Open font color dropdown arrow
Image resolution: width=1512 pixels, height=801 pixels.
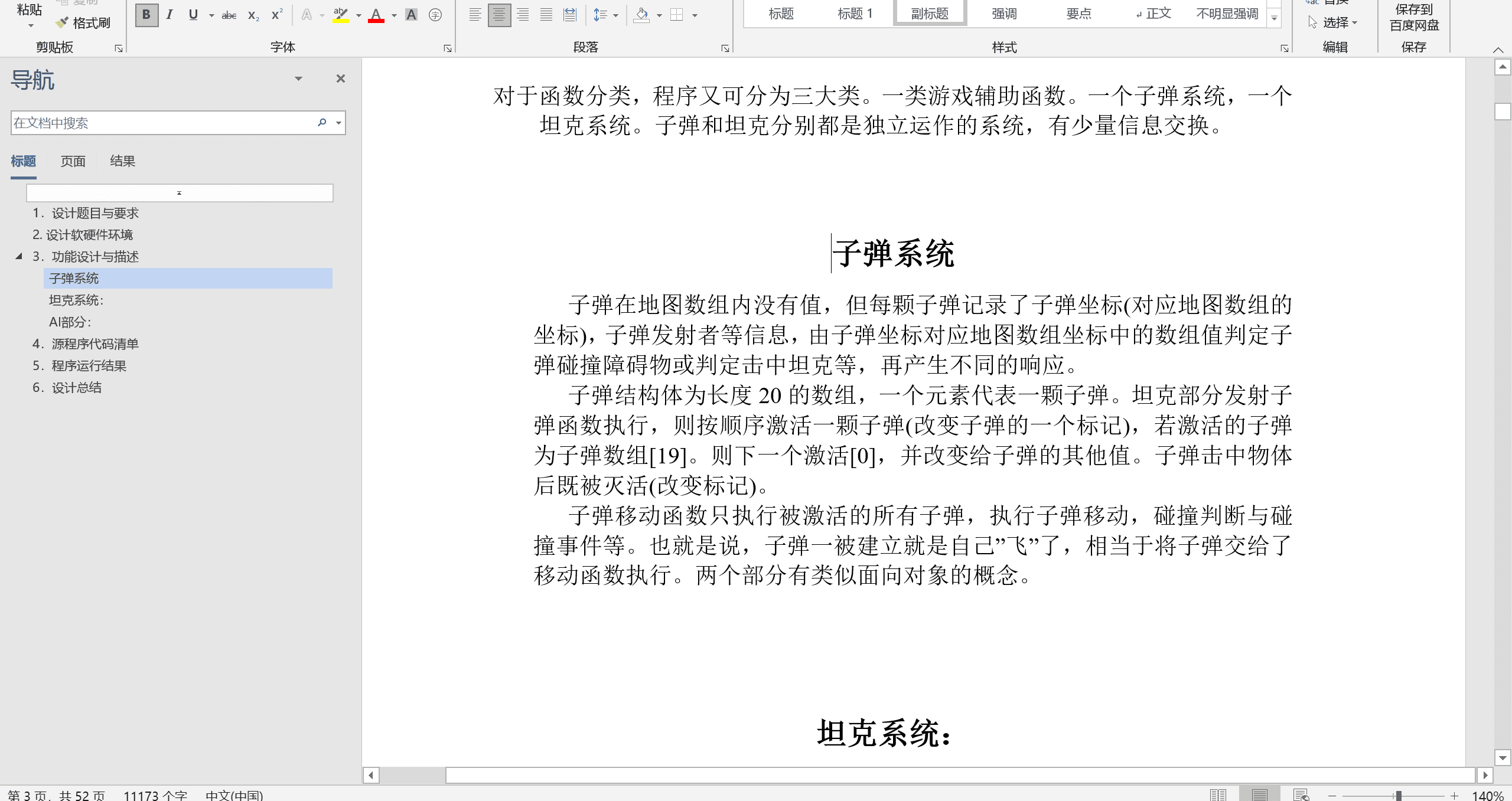click(394, 15)
